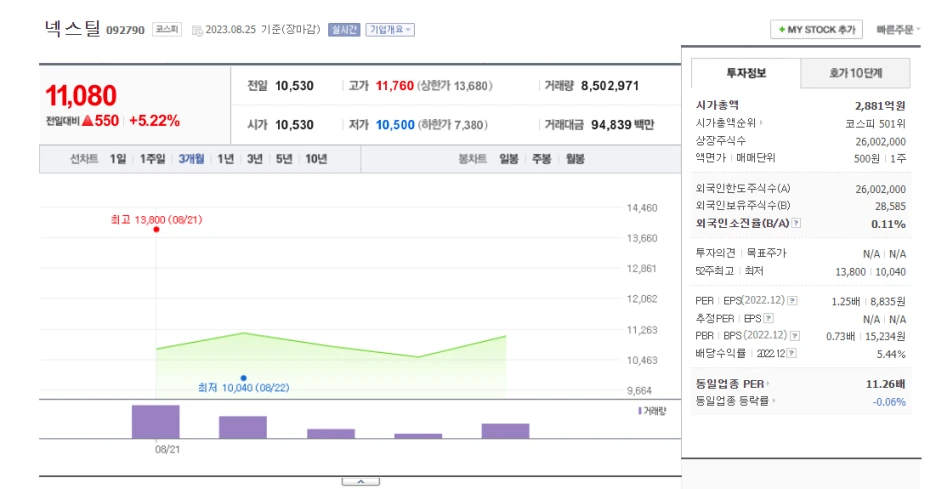
Task: Click the 거래대금 value 94,839 백만
Action: point(623,125)
